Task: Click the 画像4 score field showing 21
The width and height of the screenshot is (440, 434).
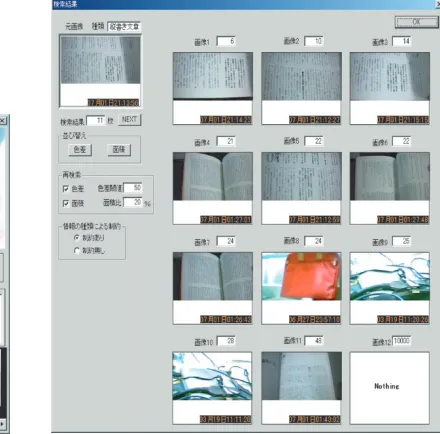Action: click(x=226, y=141)
